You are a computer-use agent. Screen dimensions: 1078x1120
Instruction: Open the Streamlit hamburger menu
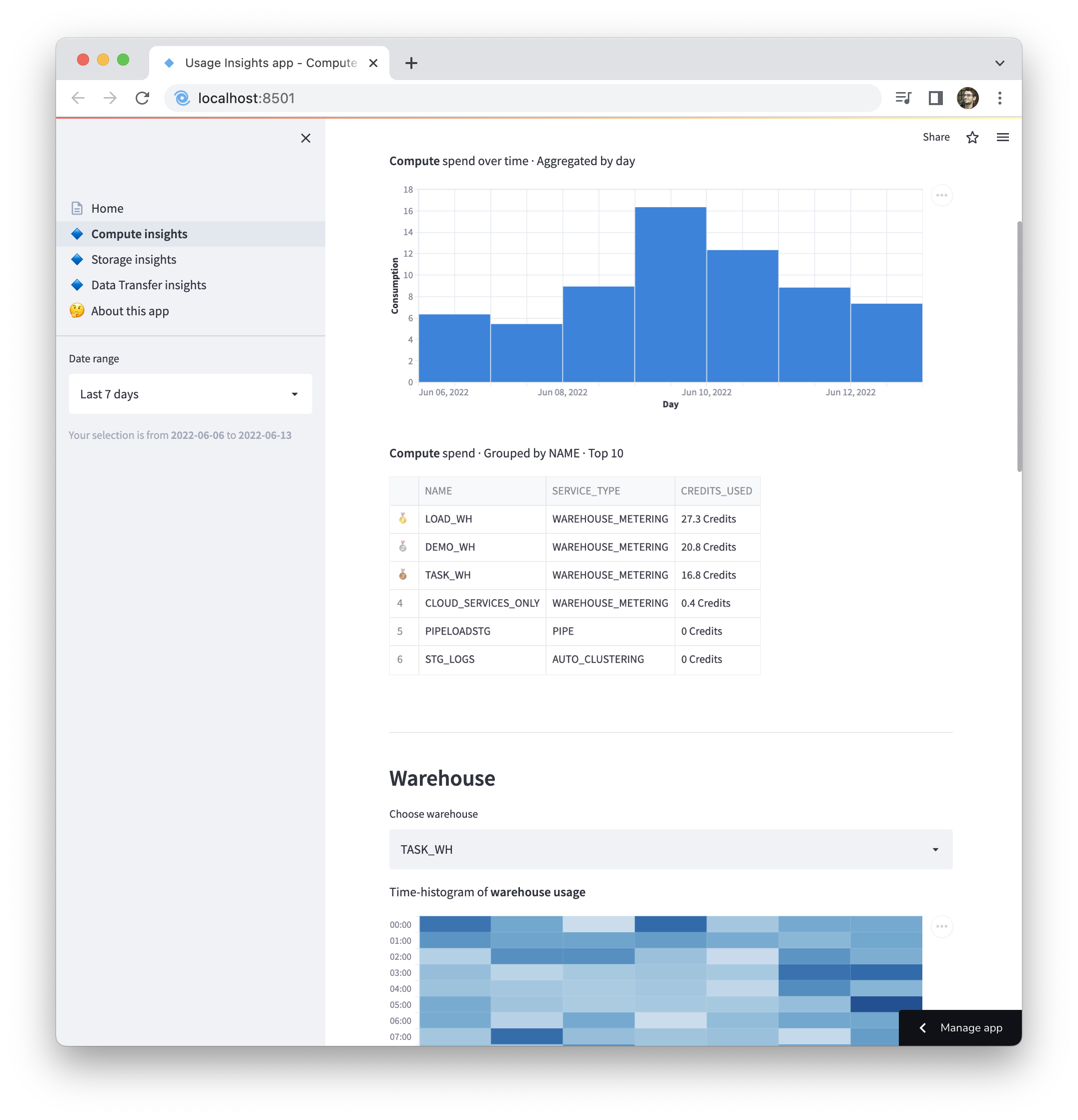point(1003,137)
